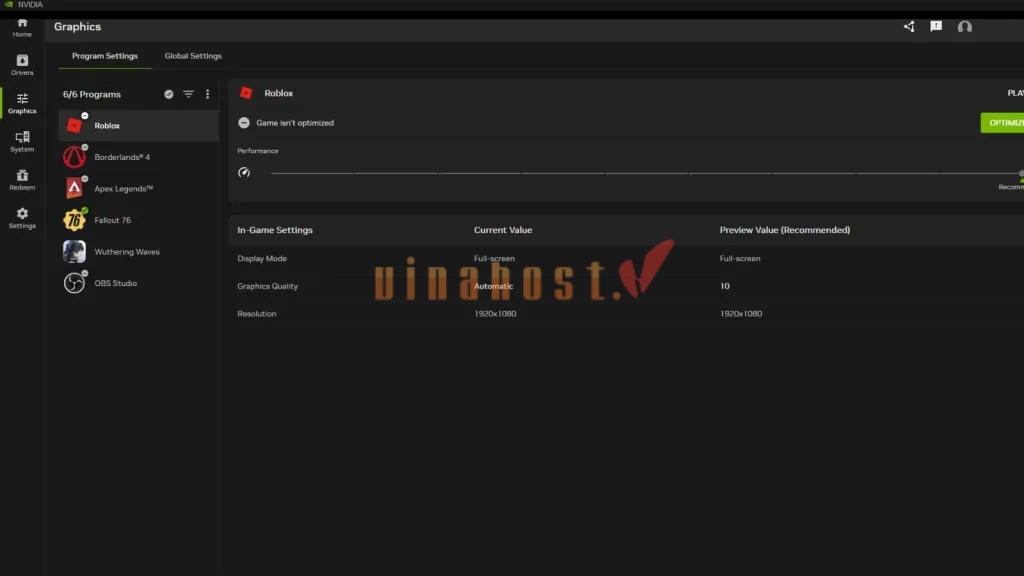Select the Graphics sidebar item

pos(22,103)
